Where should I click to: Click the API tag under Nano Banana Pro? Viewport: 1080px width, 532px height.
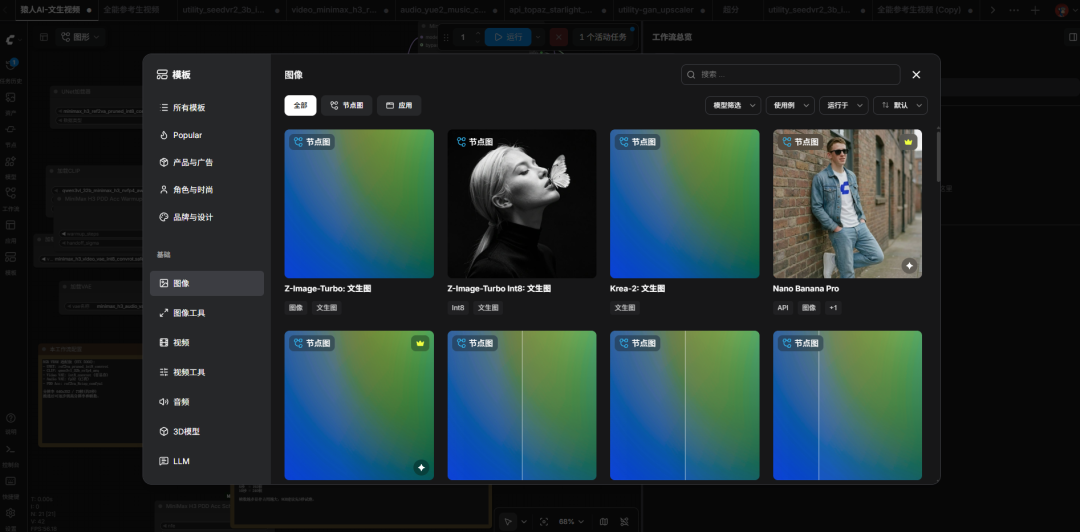coord(783,308)
